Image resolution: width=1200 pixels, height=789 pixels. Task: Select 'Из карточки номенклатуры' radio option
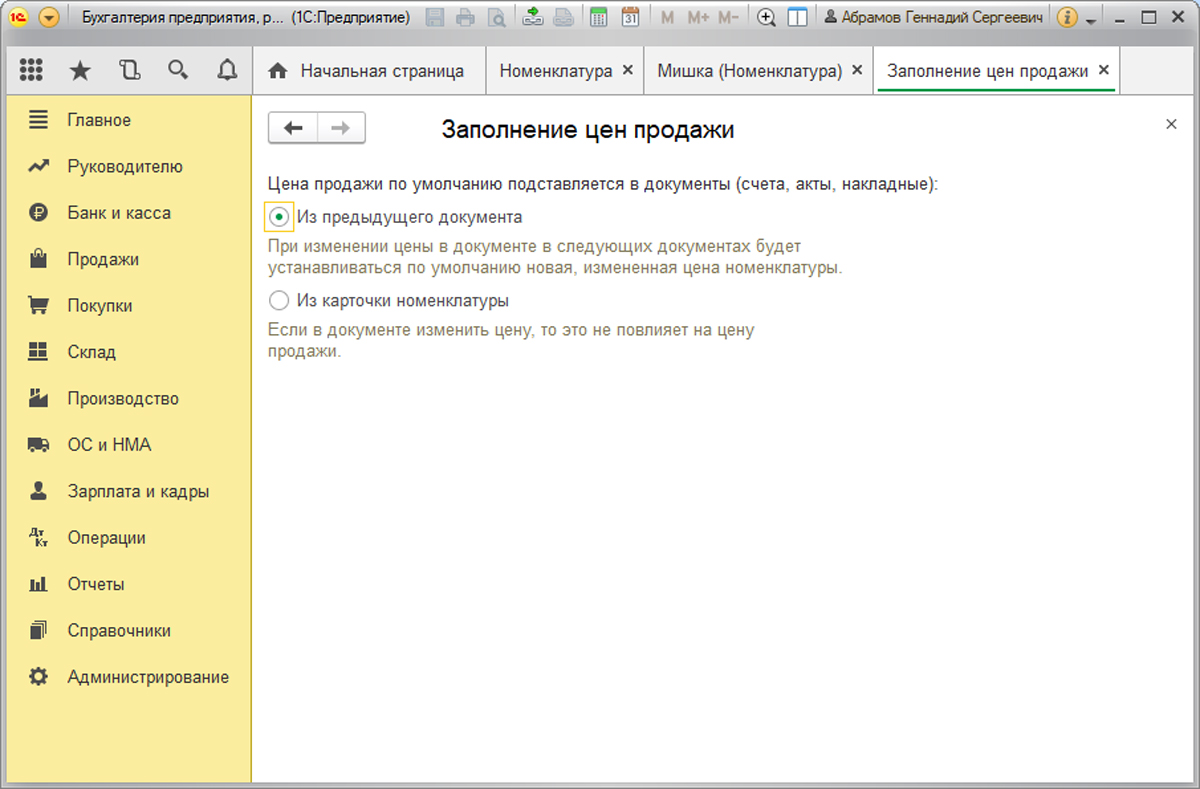280,300
